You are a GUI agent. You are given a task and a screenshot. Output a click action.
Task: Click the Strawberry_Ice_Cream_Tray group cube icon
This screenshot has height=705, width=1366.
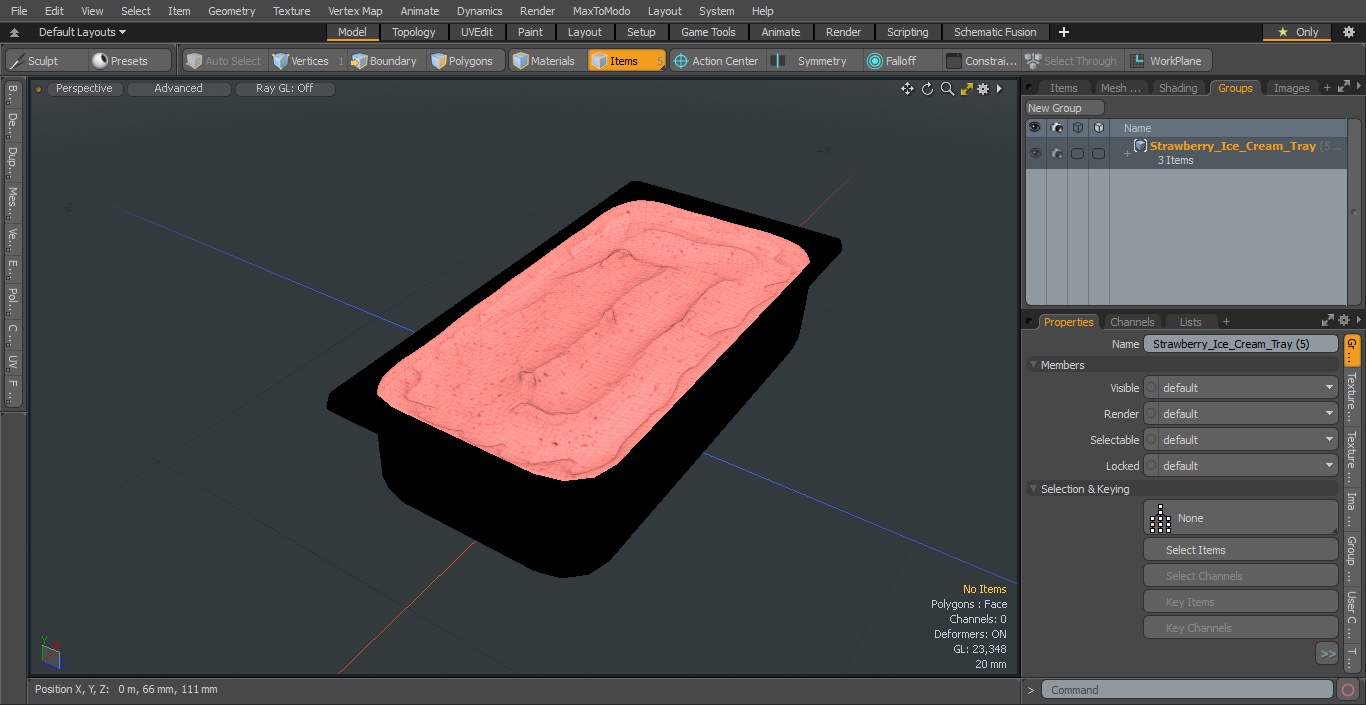(x=1140, y=146)
